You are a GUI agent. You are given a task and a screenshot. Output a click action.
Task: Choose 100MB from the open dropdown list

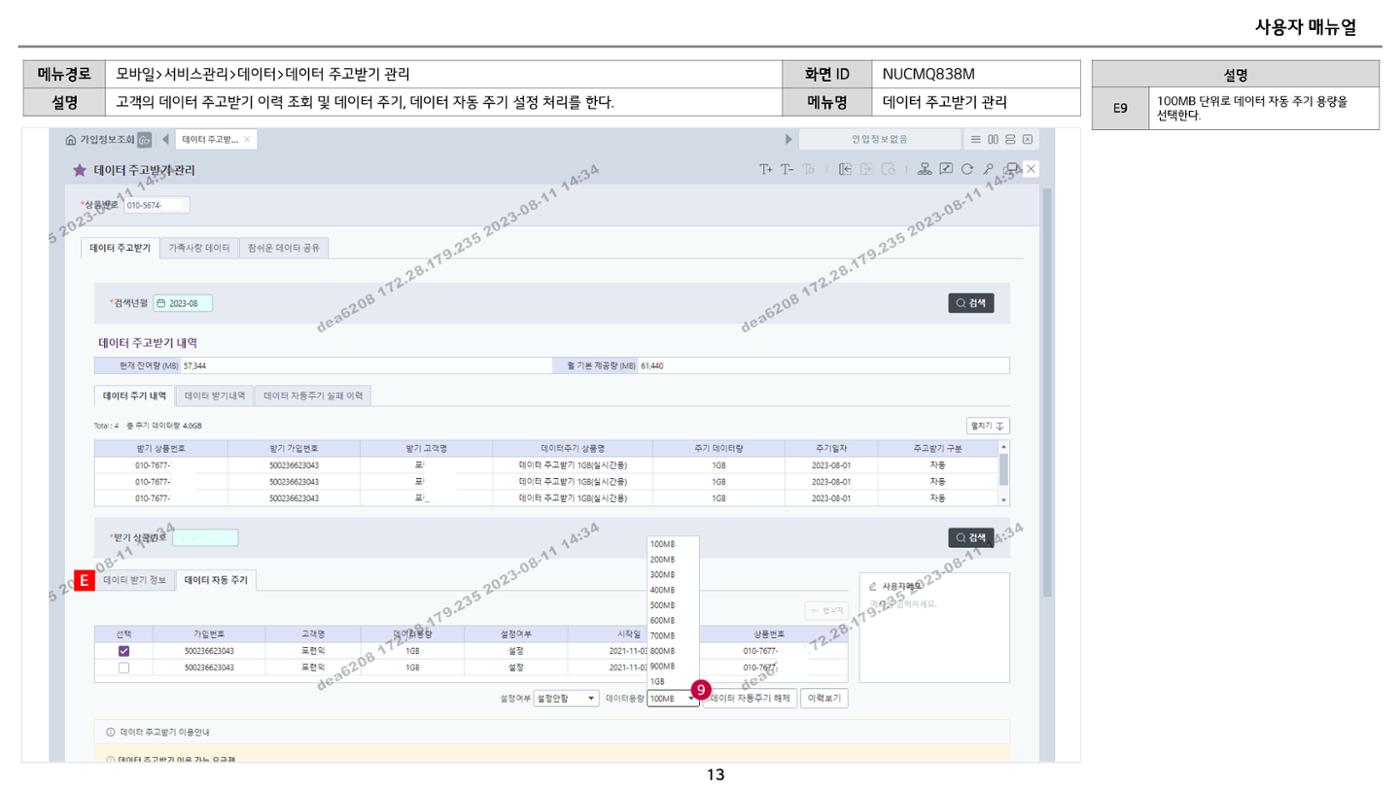pyautogui.click(x=673, y=545)
